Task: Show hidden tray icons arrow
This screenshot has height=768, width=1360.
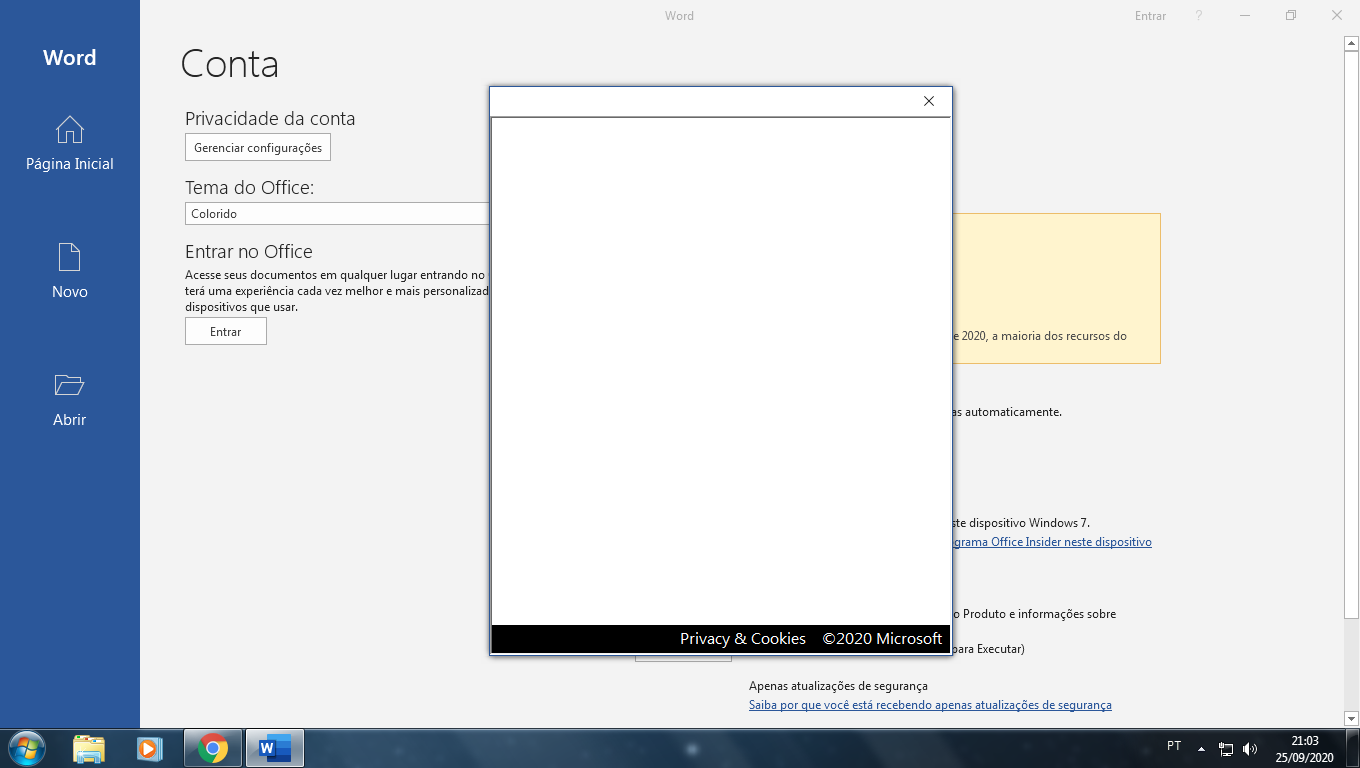Action: coord(1201,748)
